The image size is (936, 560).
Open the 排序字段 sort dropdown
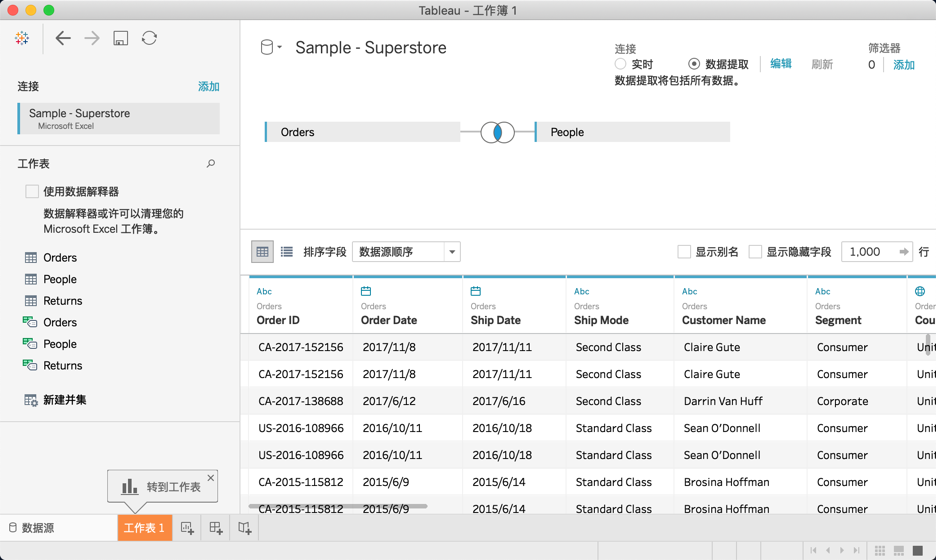click(406, 252)
